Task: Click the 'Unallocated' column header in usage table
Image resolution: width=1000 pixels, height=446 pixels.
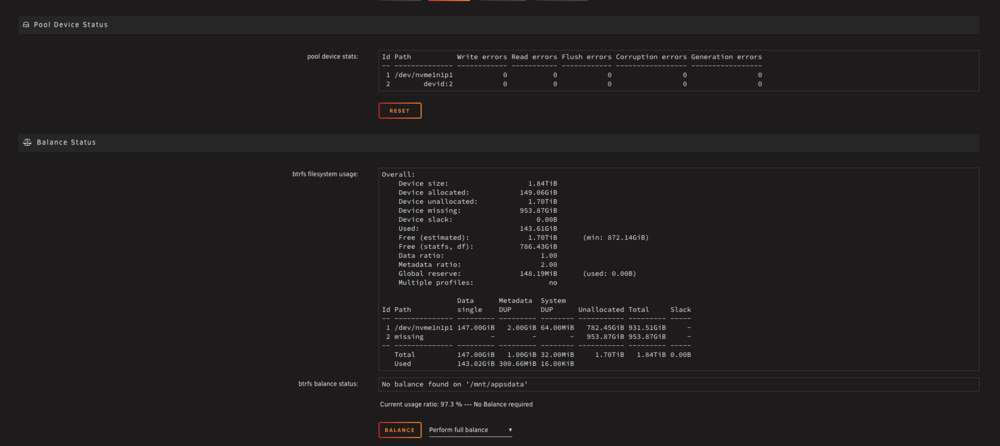Action: click(601, 309)
